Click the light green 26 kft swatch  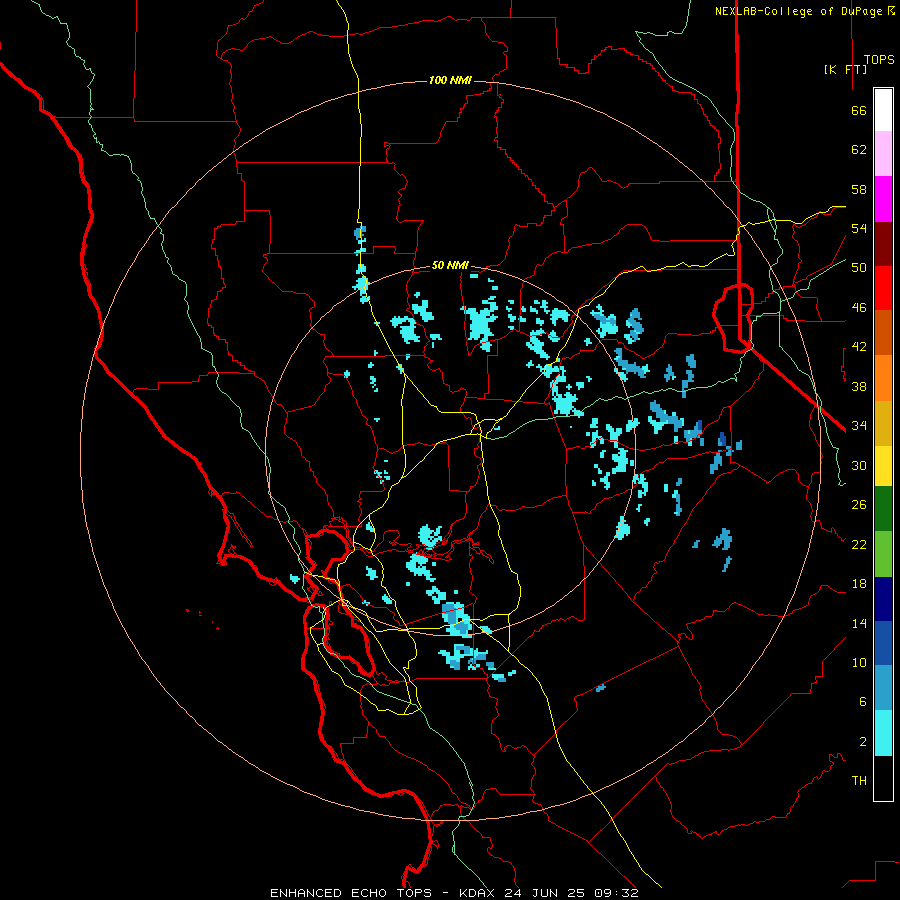883,554
